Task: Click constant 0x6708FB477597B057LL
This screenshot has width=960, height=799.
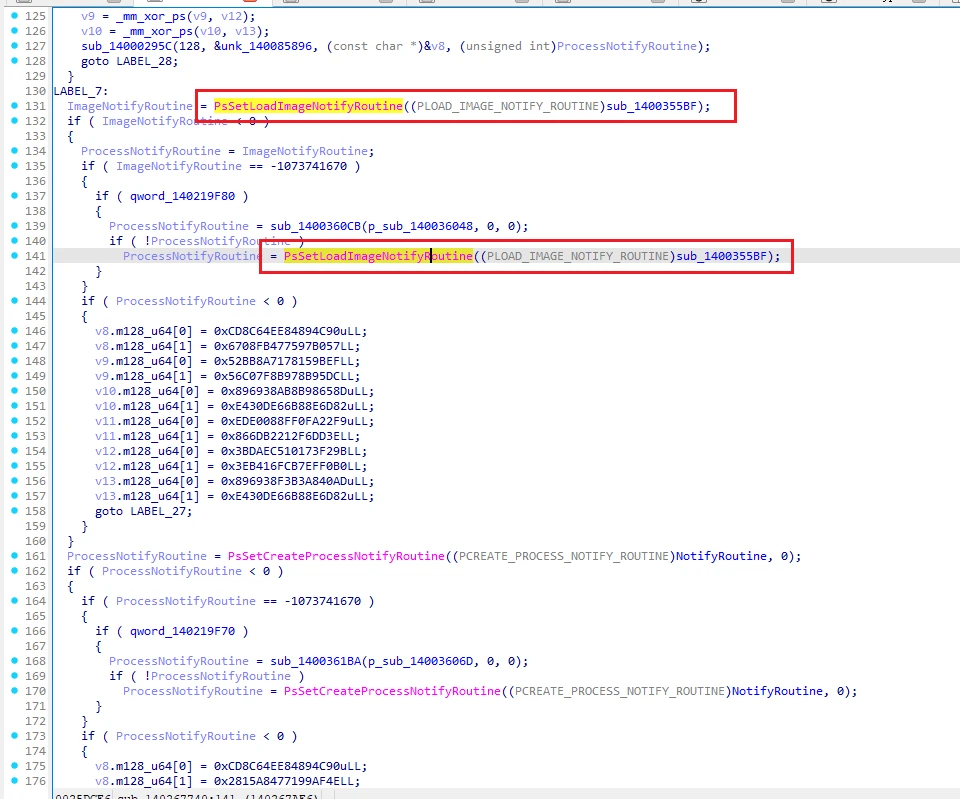Action: point(287,346)
